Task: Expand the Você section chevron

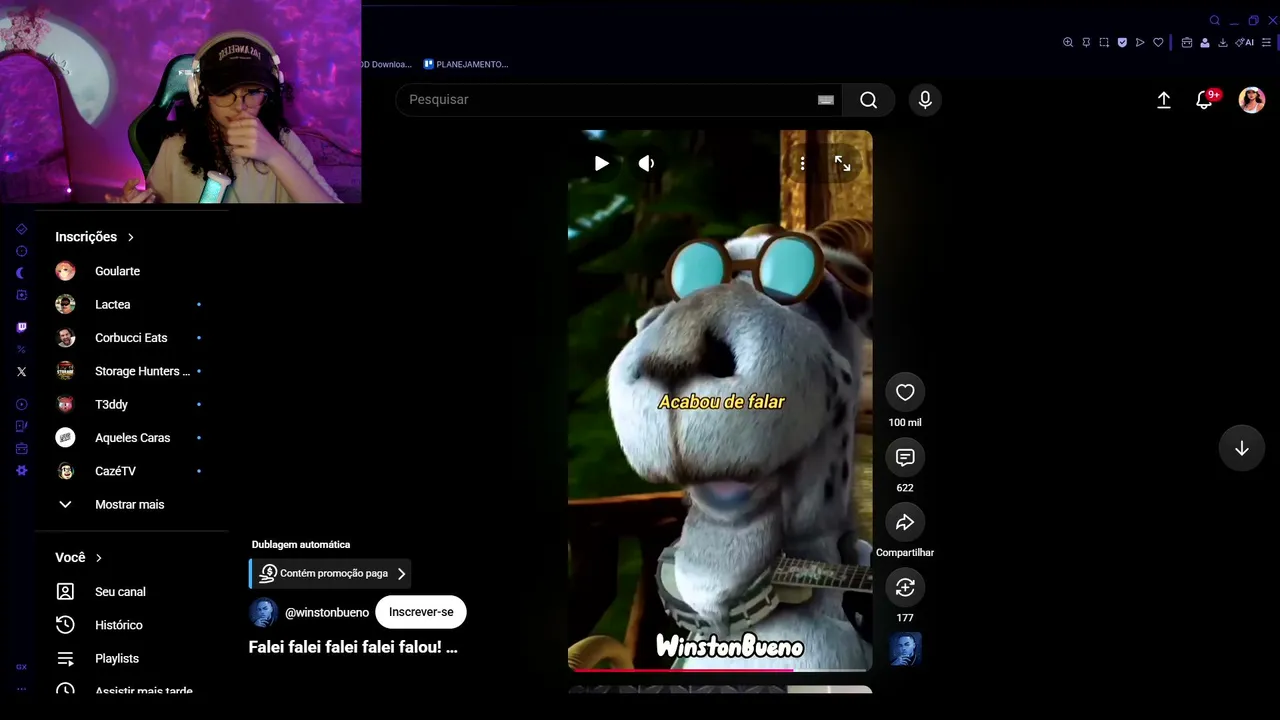Action: [x=99, y=558]
